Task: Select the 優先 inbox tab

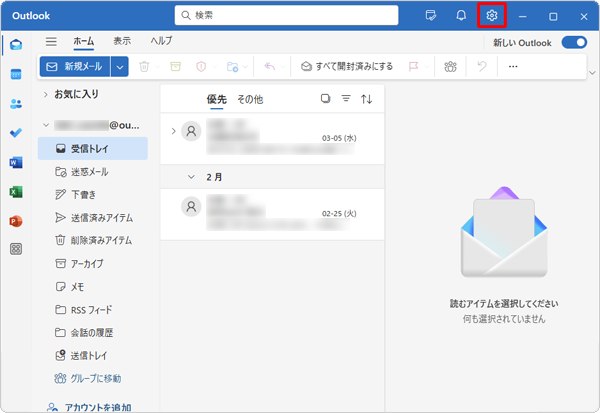Action: point(217,99)
